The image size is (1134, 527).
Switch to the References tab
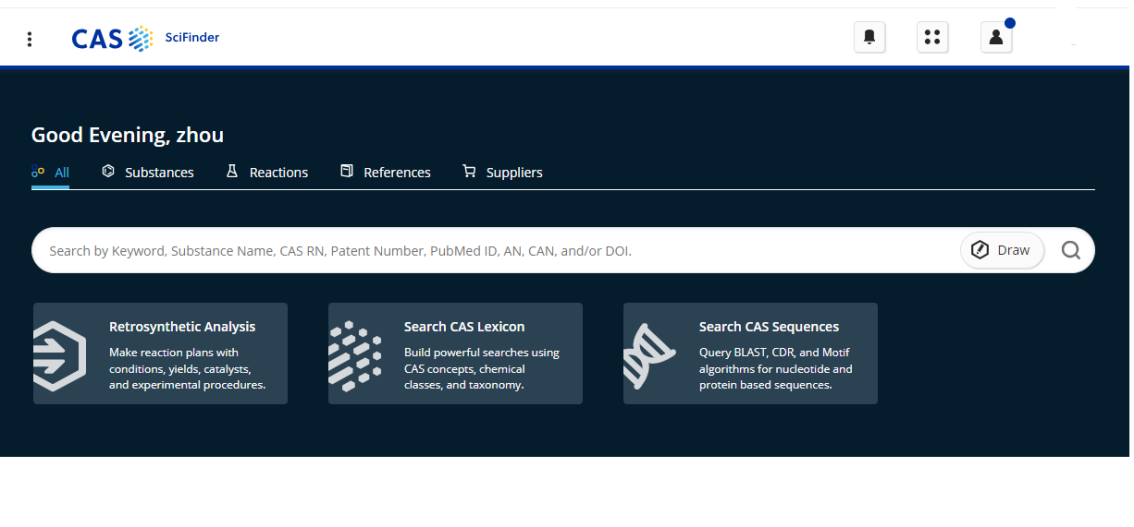point(386,172)
